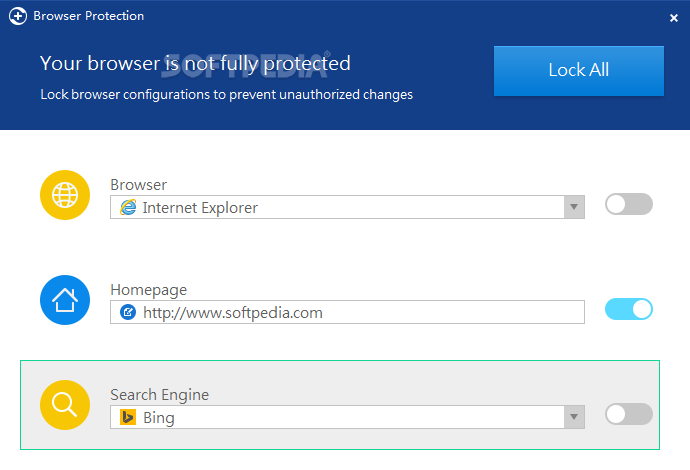Expand the Search Engine dropdown arrow
This screenshot has height=470, width=690.
pos(574,417)
